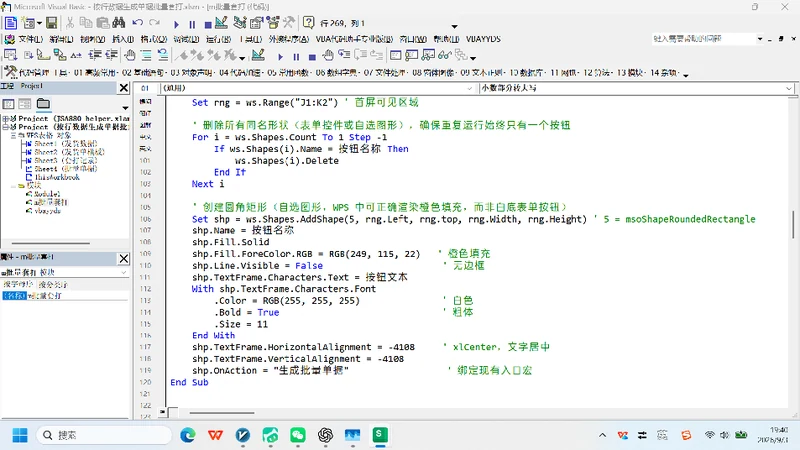
Task: Toggle bookmark flag icon
Action: click(x=181, y=55)
